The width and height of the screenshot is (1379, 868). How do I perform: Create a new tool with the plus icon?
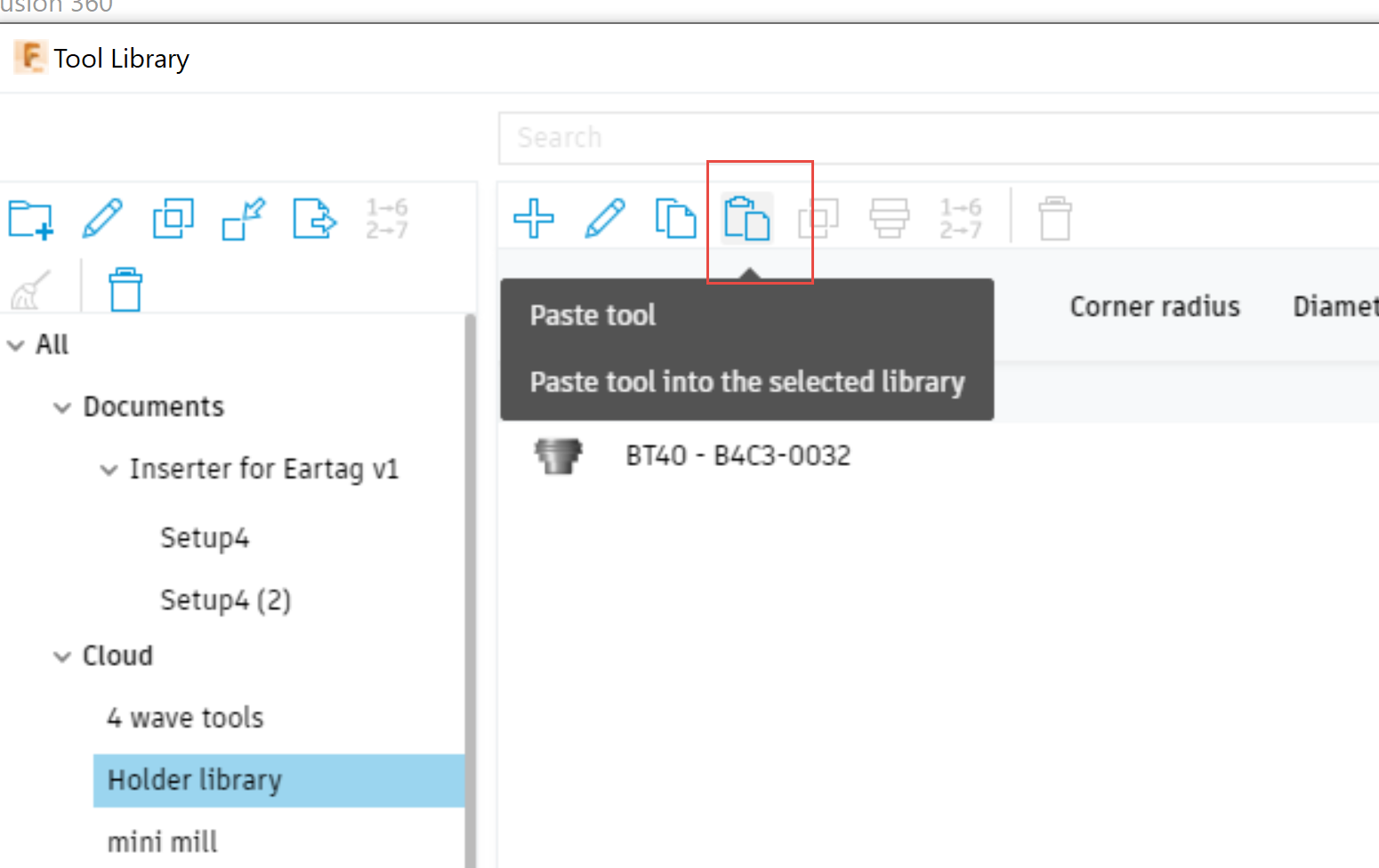point(534,218)
